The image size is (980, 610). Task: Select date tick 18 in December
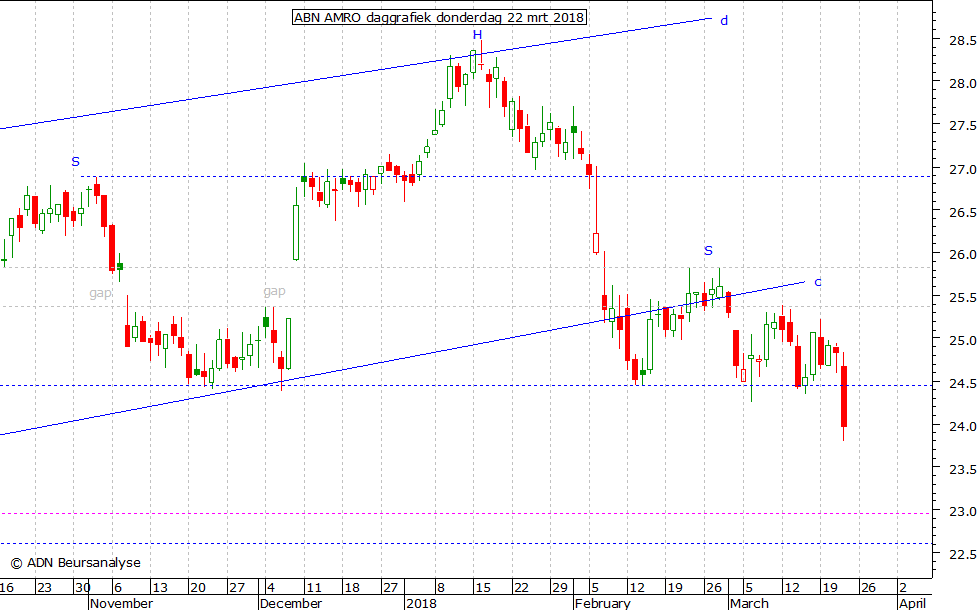pyautogui.click(x=352, y=588)
